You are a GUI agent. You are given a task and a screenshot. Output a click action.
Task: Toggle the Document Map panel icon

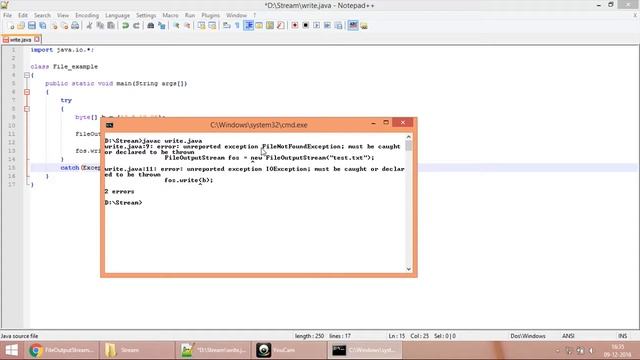point(270,26)
